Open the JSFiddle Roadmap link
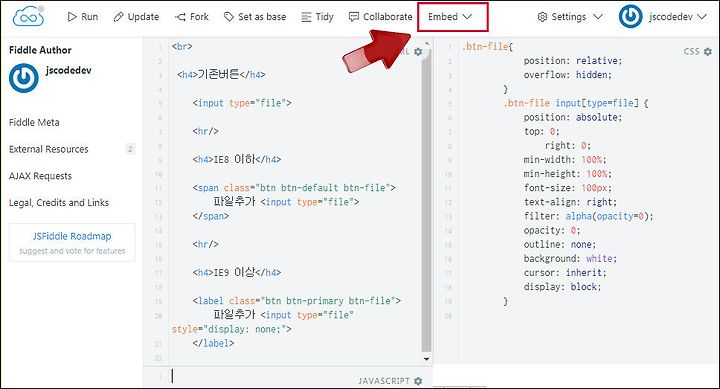This screenshot has height=389, width=720. [72, 237]
